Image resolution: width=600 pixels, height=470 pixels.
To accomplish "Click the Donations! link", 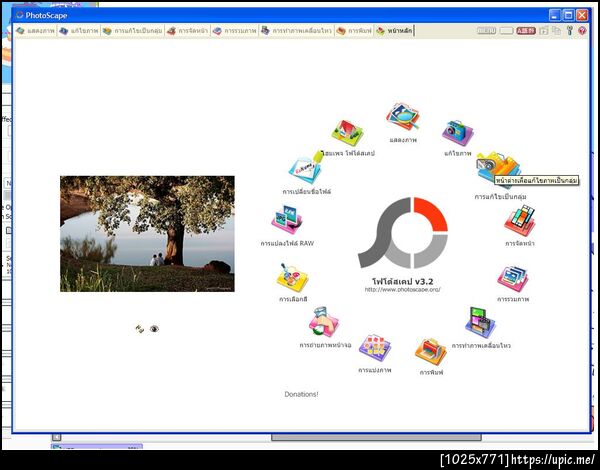I will [301, 394].
